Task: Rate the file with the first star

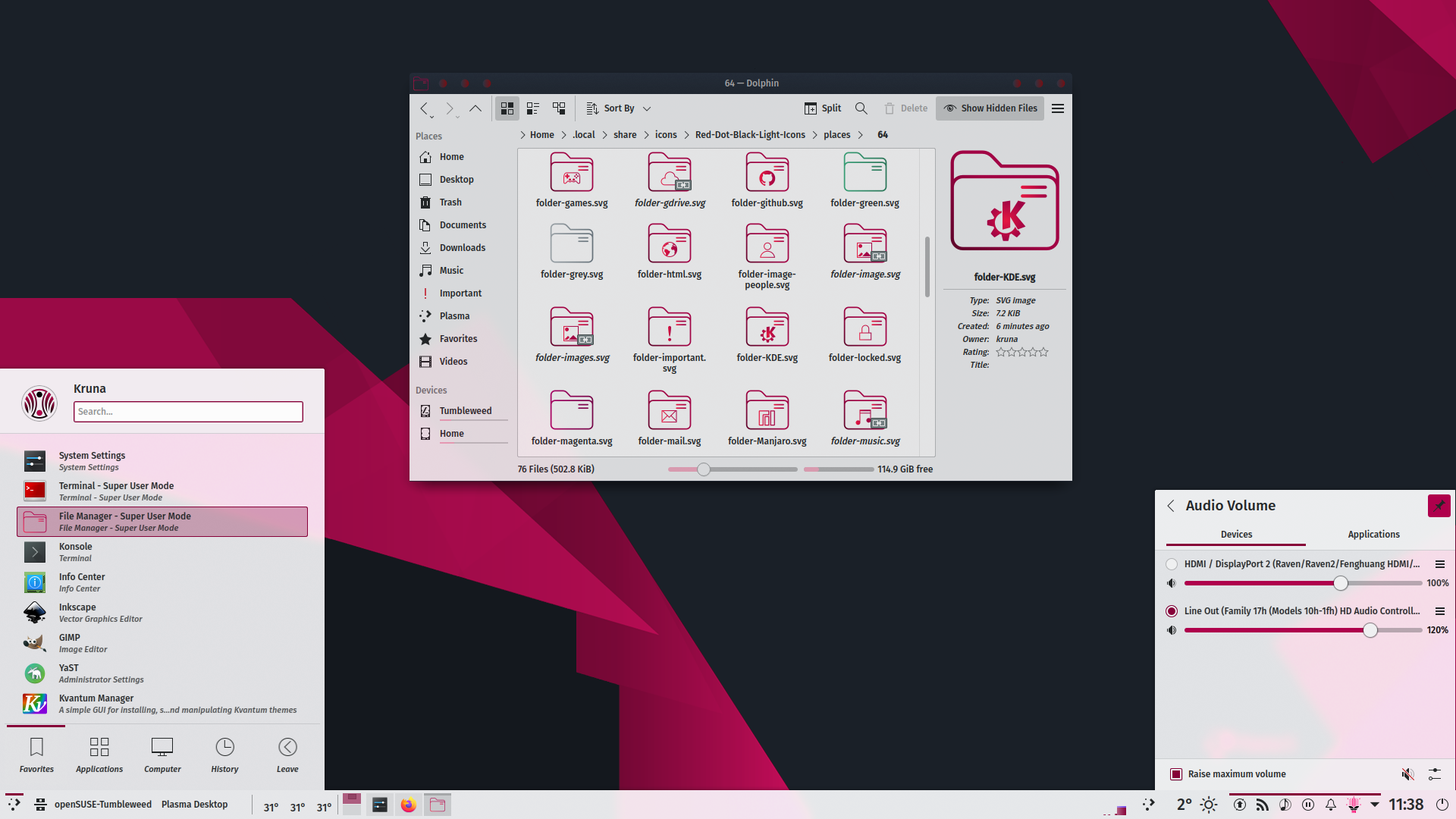Action: [1001, 352]
